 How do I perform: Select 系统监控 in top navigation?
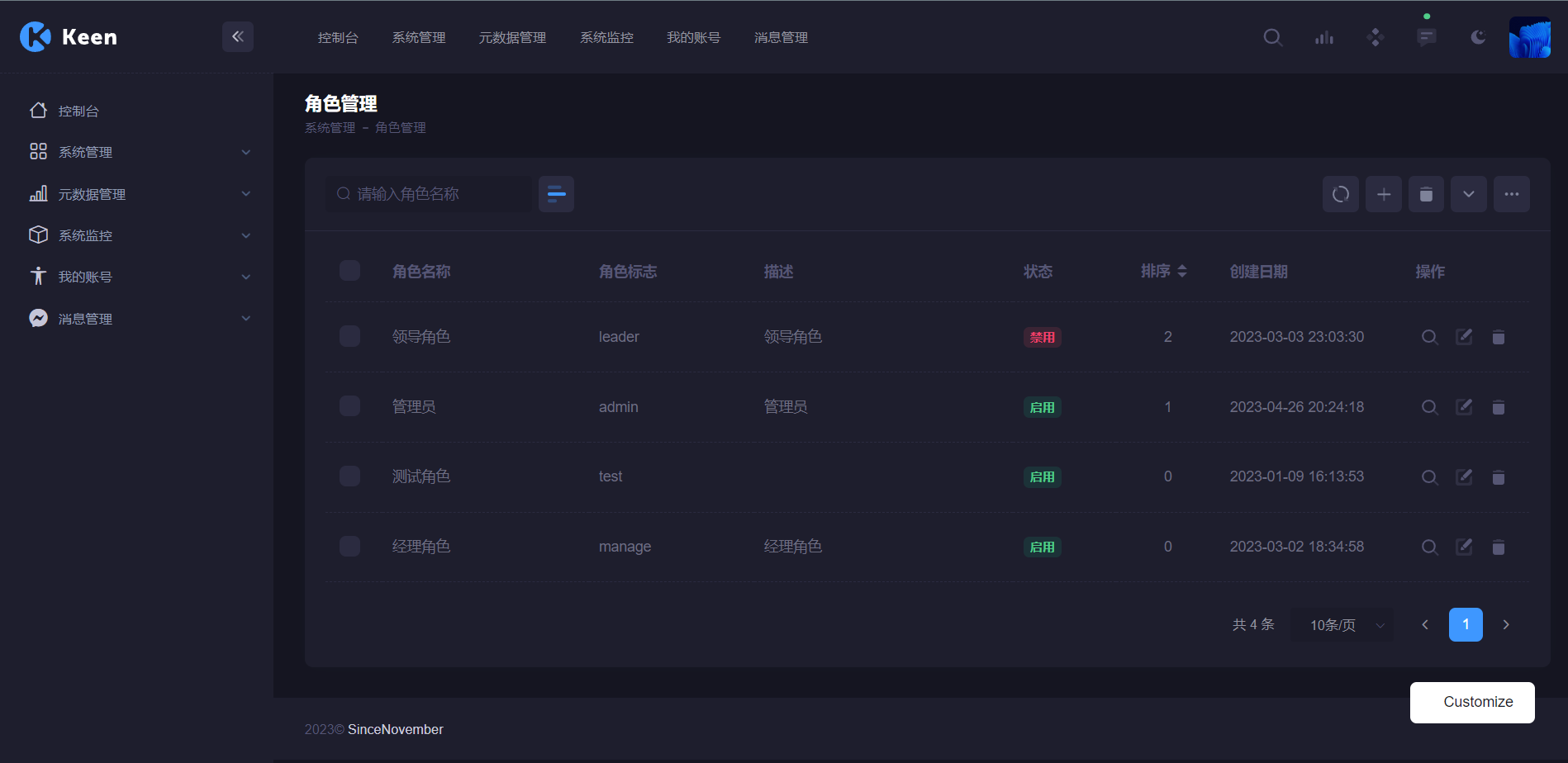point(606,38)
